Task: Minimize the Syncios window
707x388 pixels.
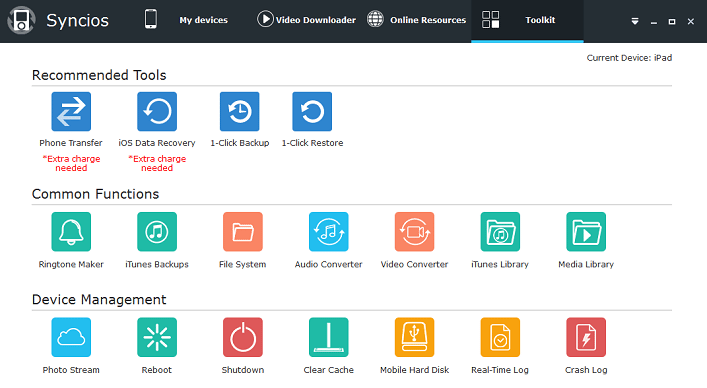Action: [x=654, y=22]
